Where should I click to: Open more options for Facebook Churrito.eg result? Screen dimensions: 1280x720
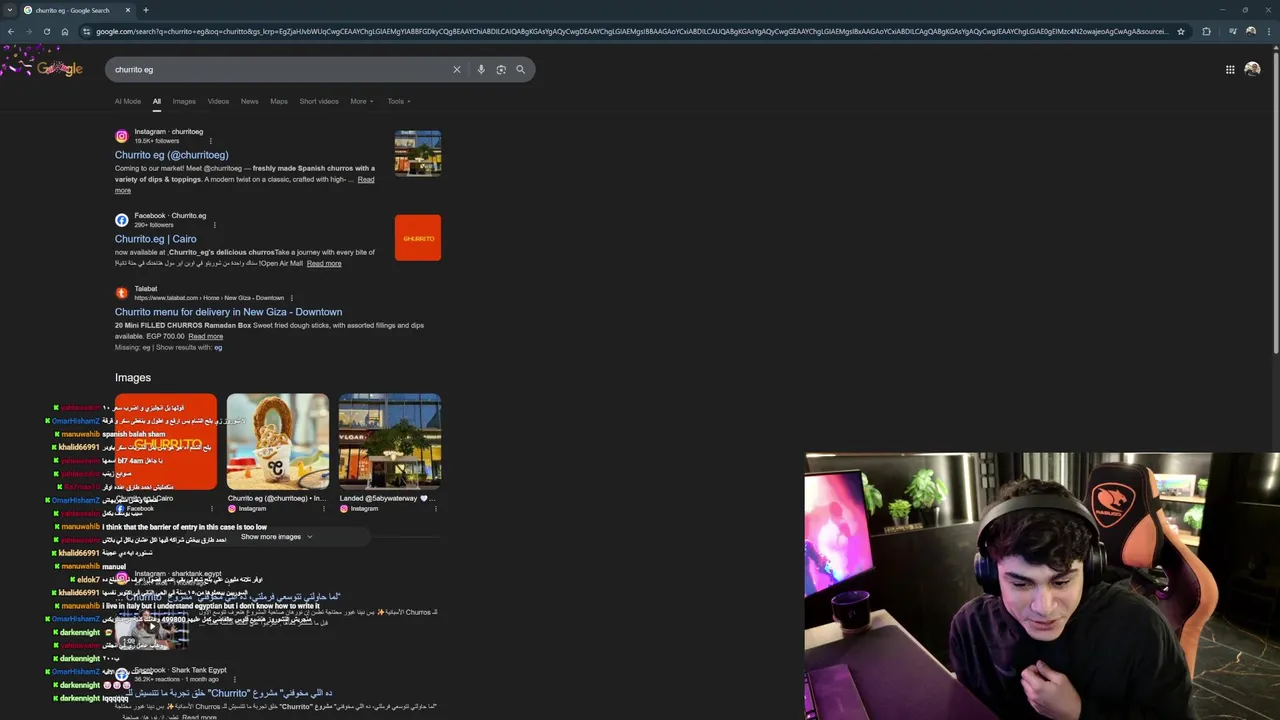coord(214,225)
